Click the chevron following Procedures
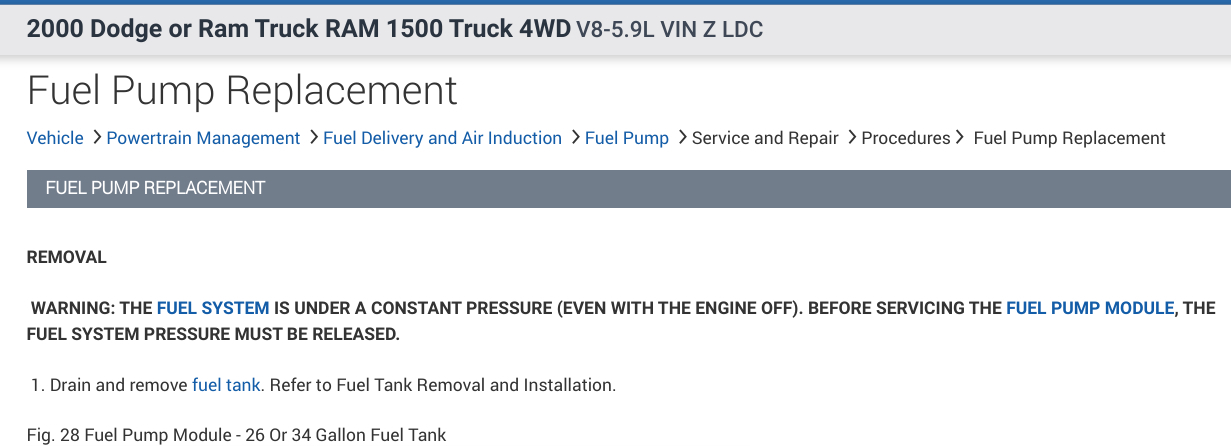This screenshot has width=1231, height=446. tap(960, 137)
